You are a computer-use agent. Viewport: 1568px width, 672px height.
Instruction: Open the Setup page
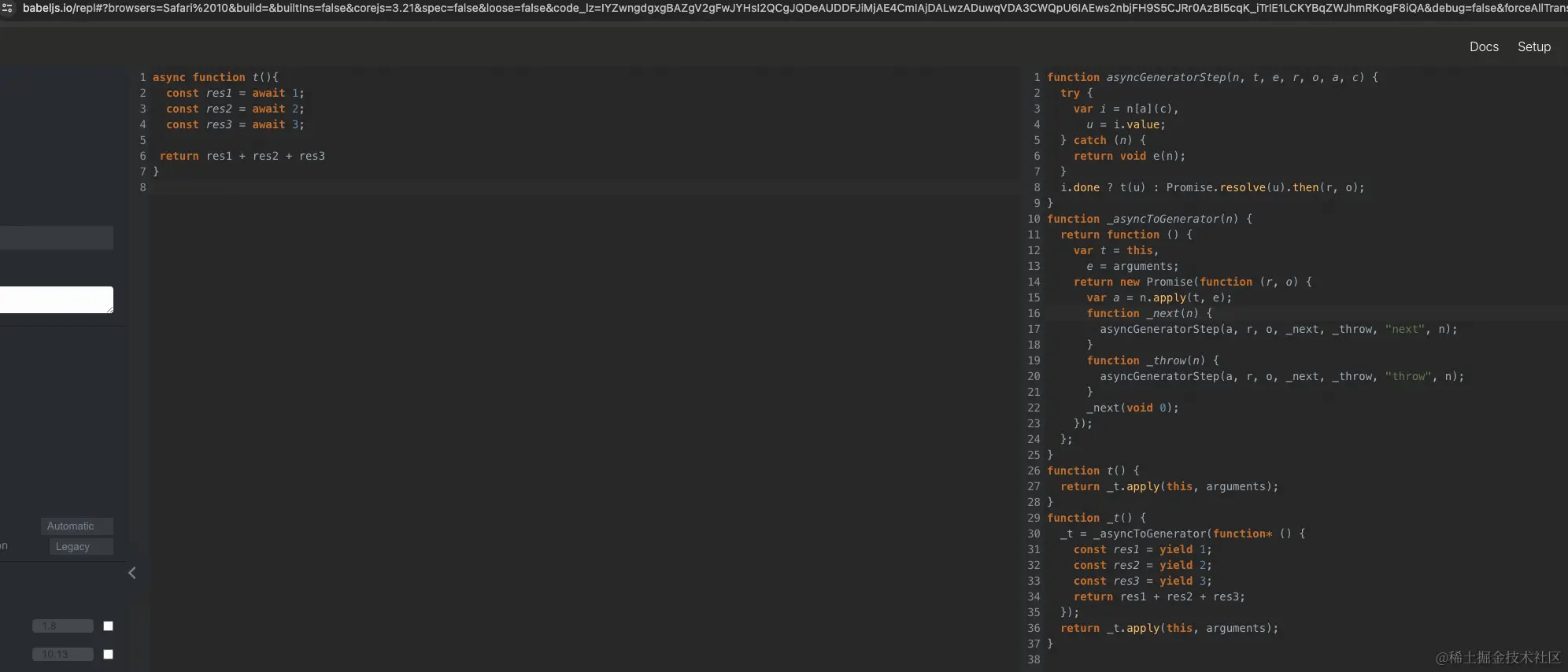click(1534, 47)
